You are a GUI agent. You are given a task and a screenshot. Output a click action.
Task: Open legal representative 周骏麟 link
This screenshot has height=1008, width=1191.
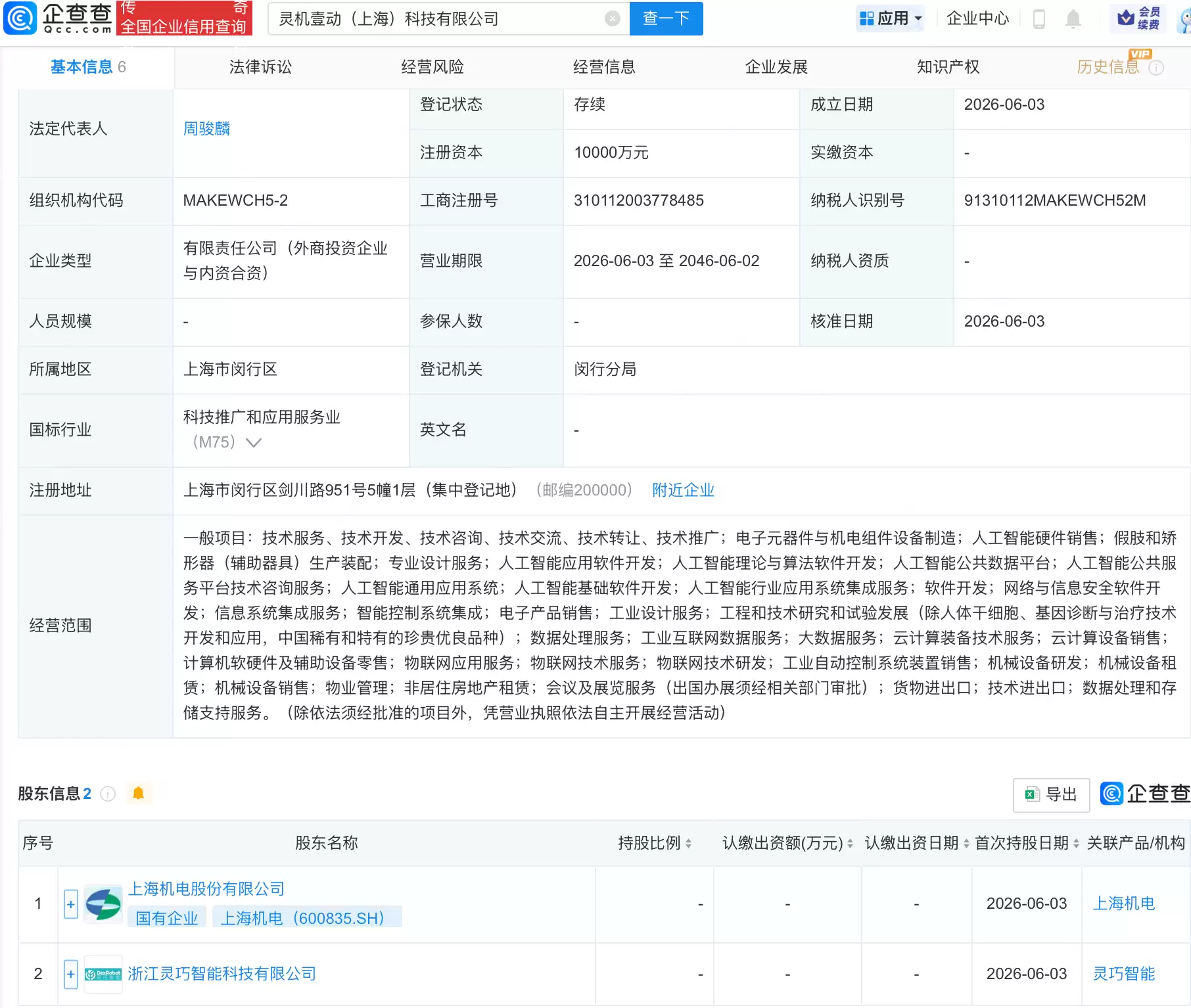coord(206,129)
